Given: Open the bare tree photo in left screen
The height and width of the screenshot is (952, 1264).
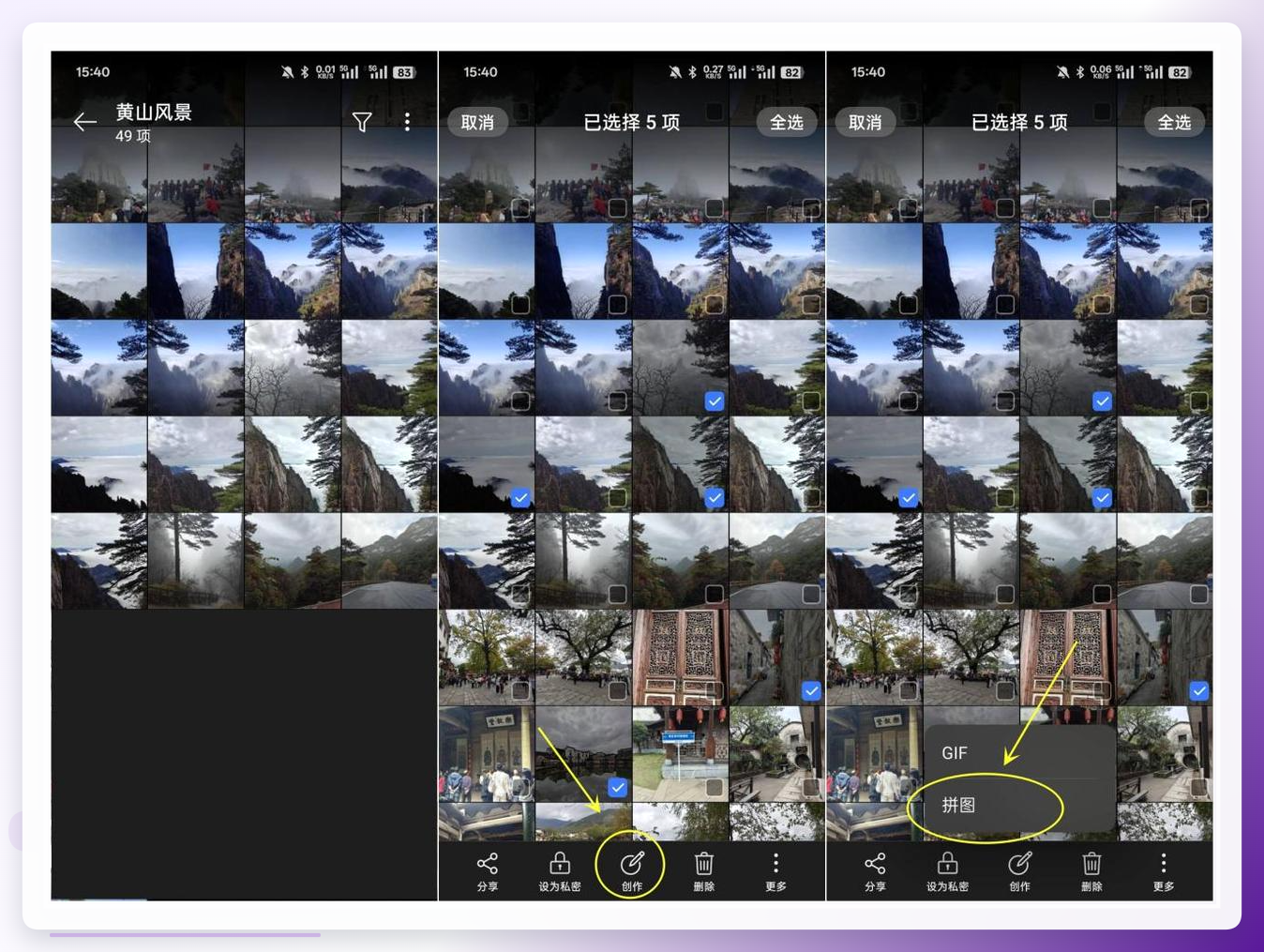Looking at the screenshot, I should (x=293, y=368).
